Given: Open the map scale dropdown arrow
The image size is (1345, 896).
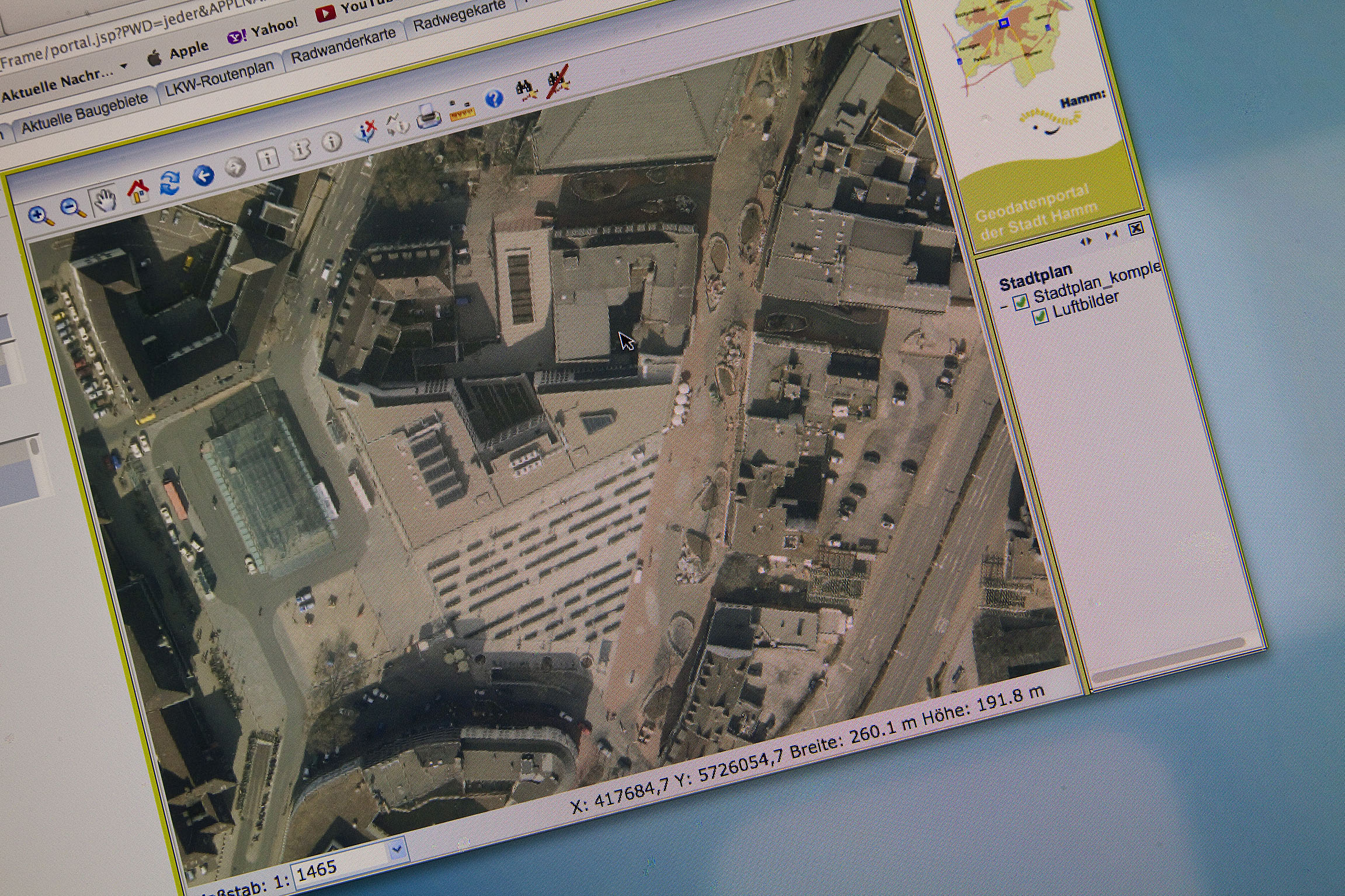Looking at the screenshot, I should (397, 849).
